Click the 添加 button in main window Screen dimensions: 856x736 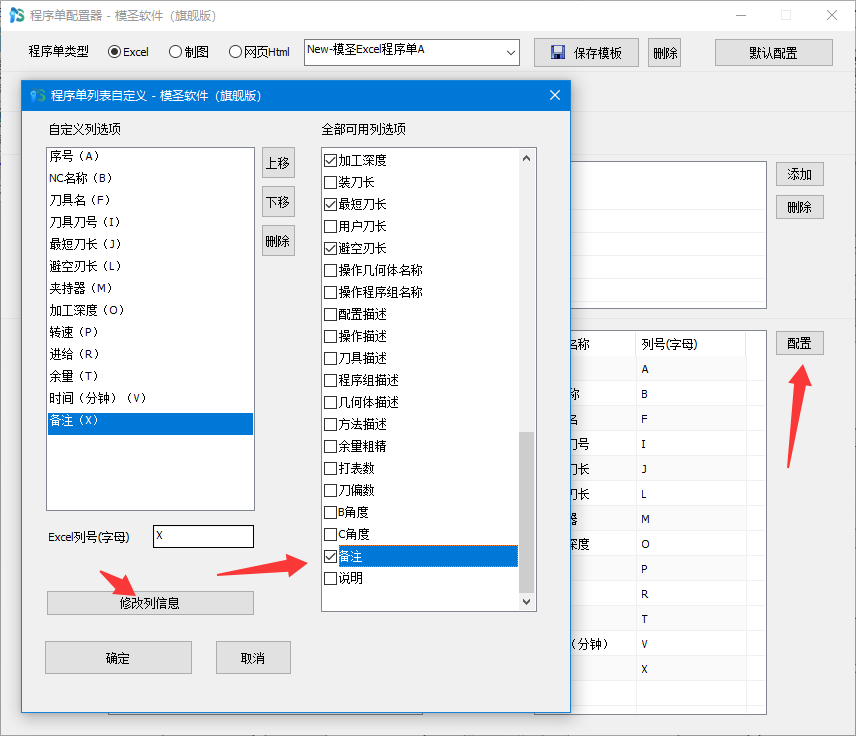point(800,174)
